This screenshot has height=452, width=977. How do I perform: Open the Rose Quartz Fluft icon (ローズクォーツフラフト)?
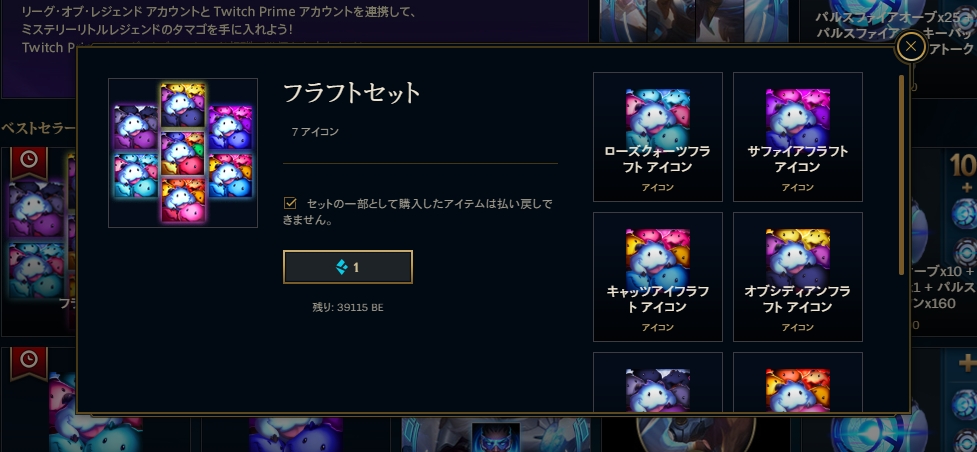(x=657, y=137)
